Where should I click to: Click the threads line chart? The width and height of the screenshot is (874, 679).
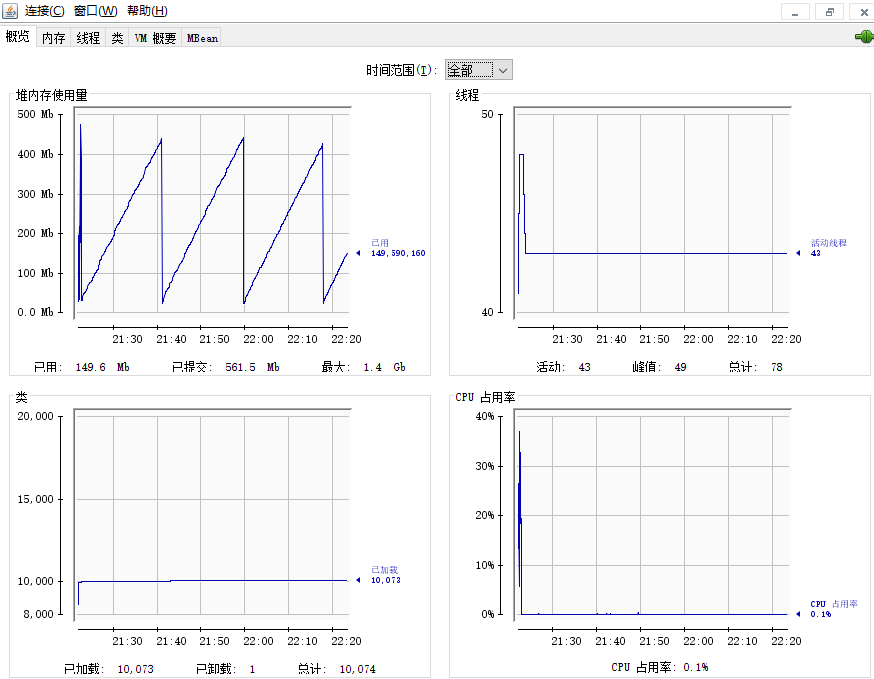pyautogui.click(x=652, y=213)
